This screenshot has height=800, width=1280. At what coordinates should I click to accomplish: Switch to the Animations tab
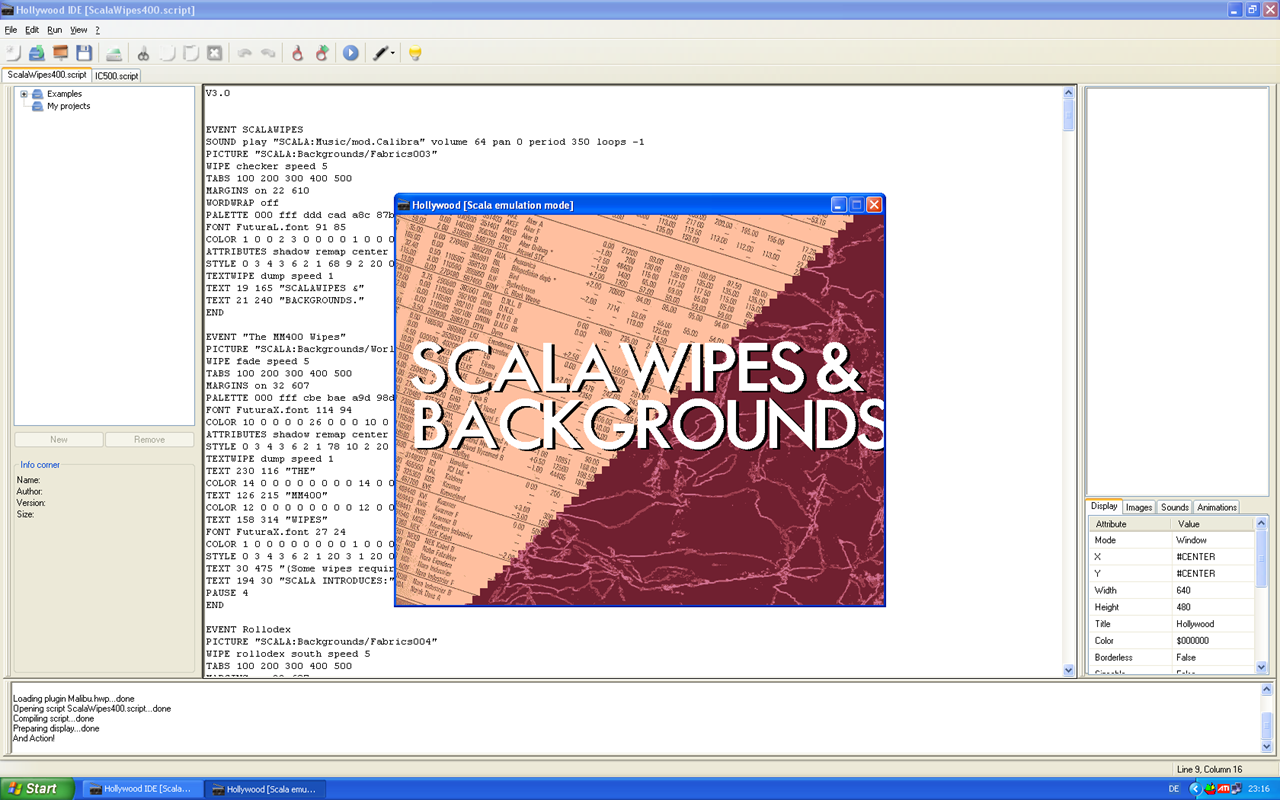(x=1217, y=507)
